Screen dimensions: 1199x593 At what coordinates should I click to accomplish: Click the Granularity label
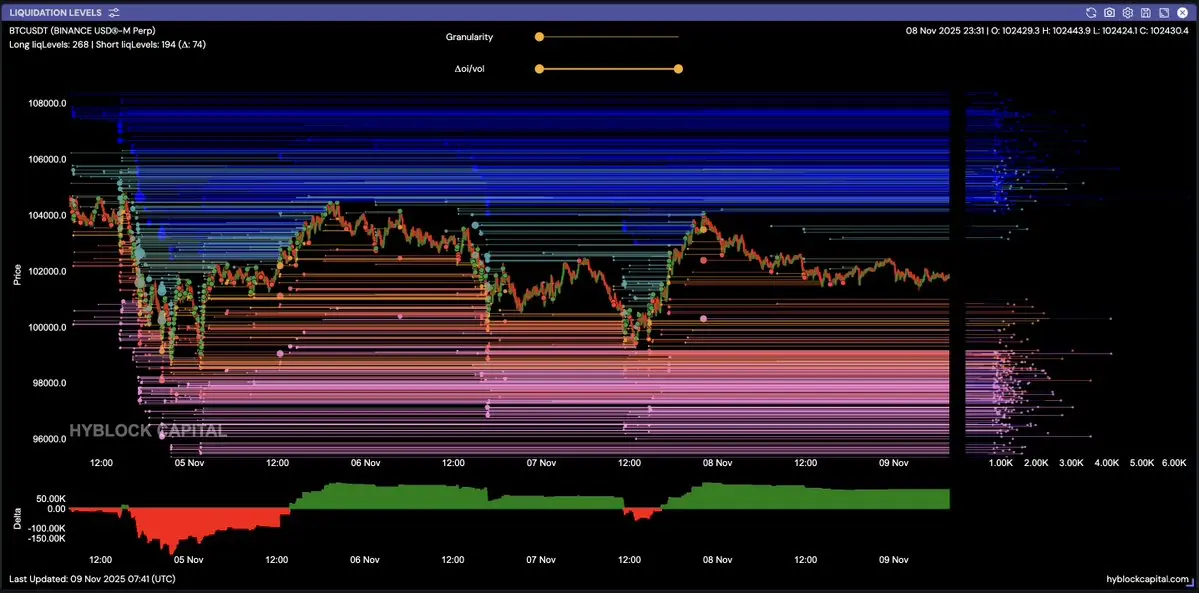(469, 37)
